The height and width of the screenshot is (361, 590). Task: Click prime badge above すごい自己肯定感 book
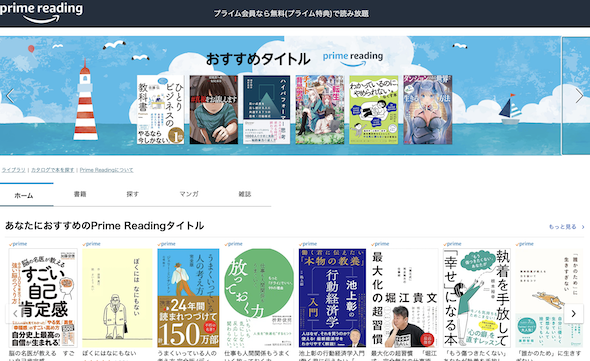tap(18, 244)
